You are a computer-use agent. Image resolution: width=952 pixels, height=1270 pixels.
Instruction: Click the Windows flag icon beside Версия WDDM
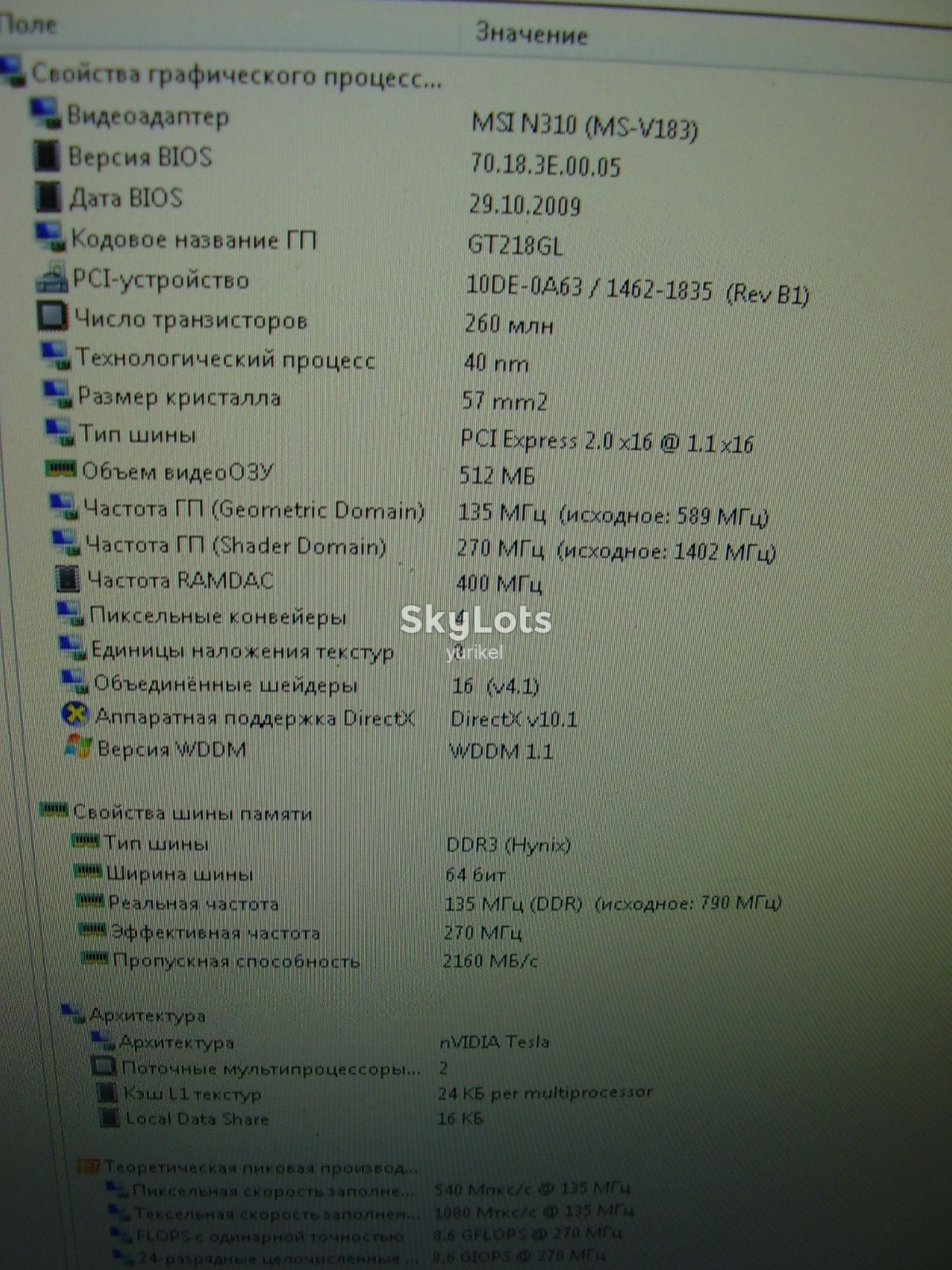tap(79, 748)
